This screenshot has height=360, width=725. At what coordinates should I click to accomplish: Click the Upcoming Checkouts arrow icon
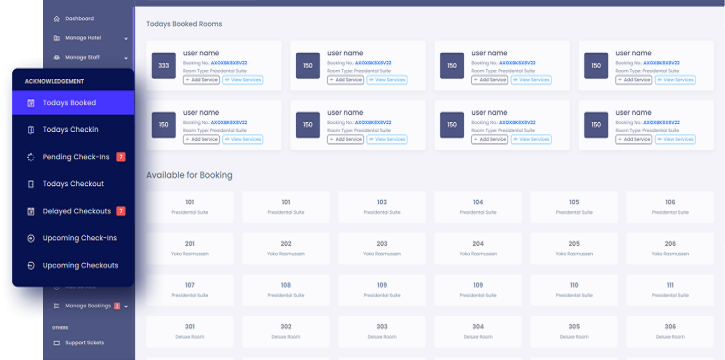pyautogui.click(x=31, y=266)
